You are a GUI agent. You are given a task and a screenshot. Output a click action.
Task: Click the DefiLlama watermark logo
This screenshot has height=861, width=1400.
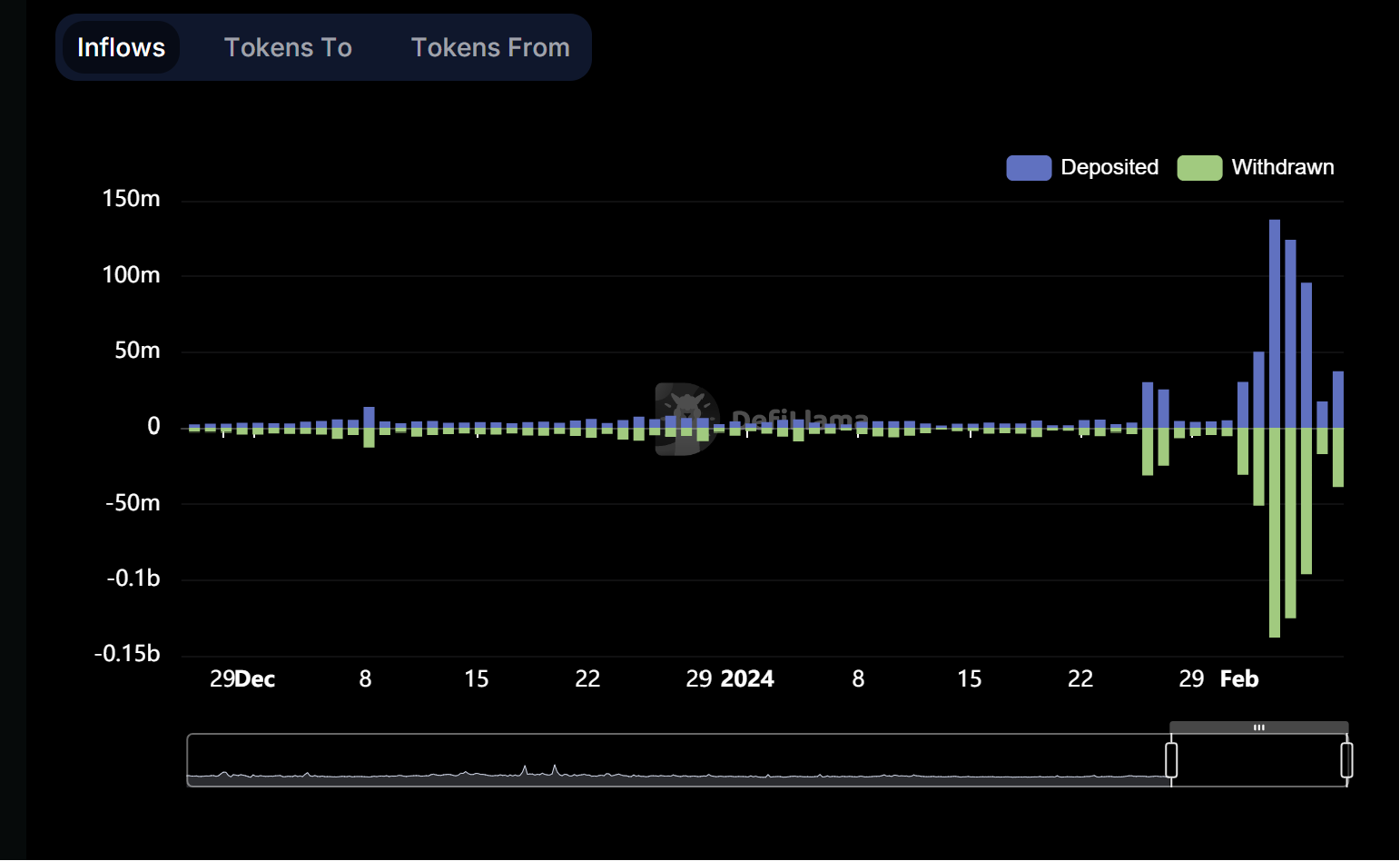(x=687, y=419)
